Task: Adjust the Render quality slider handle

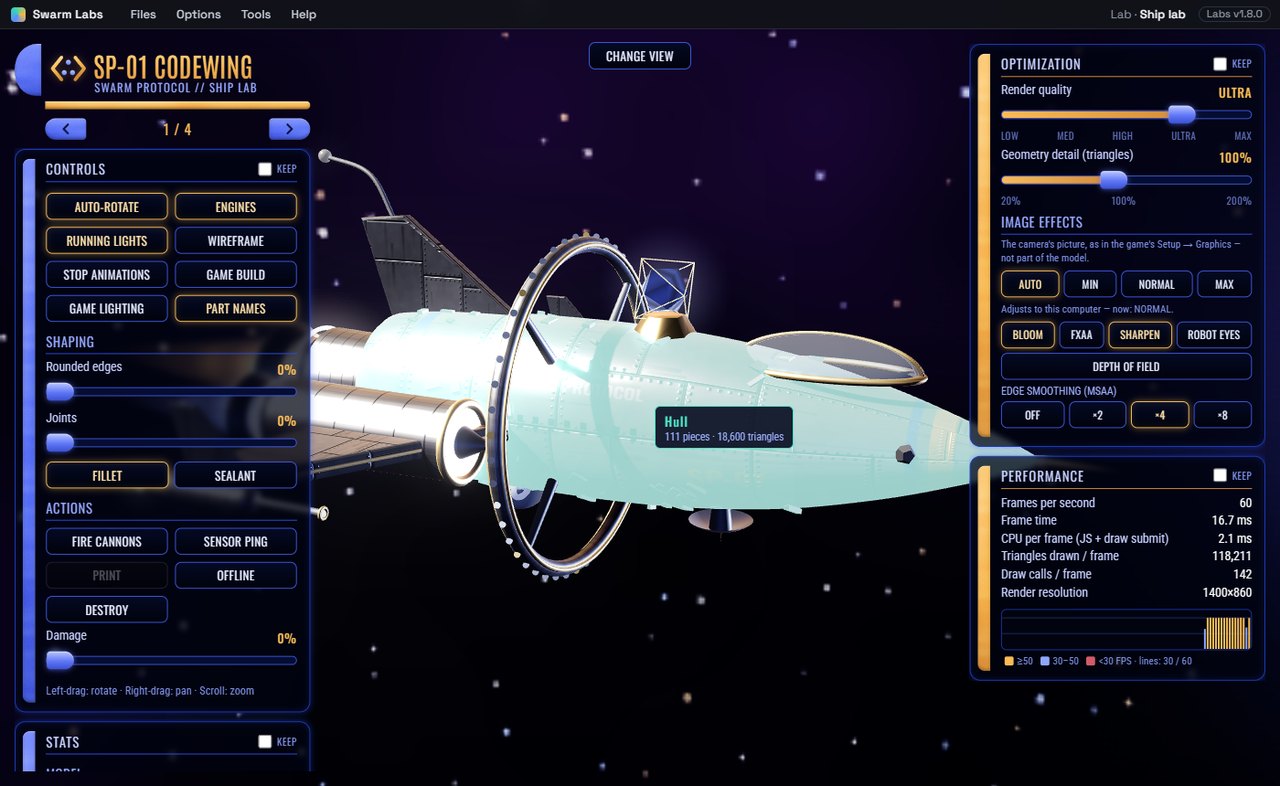Action: 1182,115
